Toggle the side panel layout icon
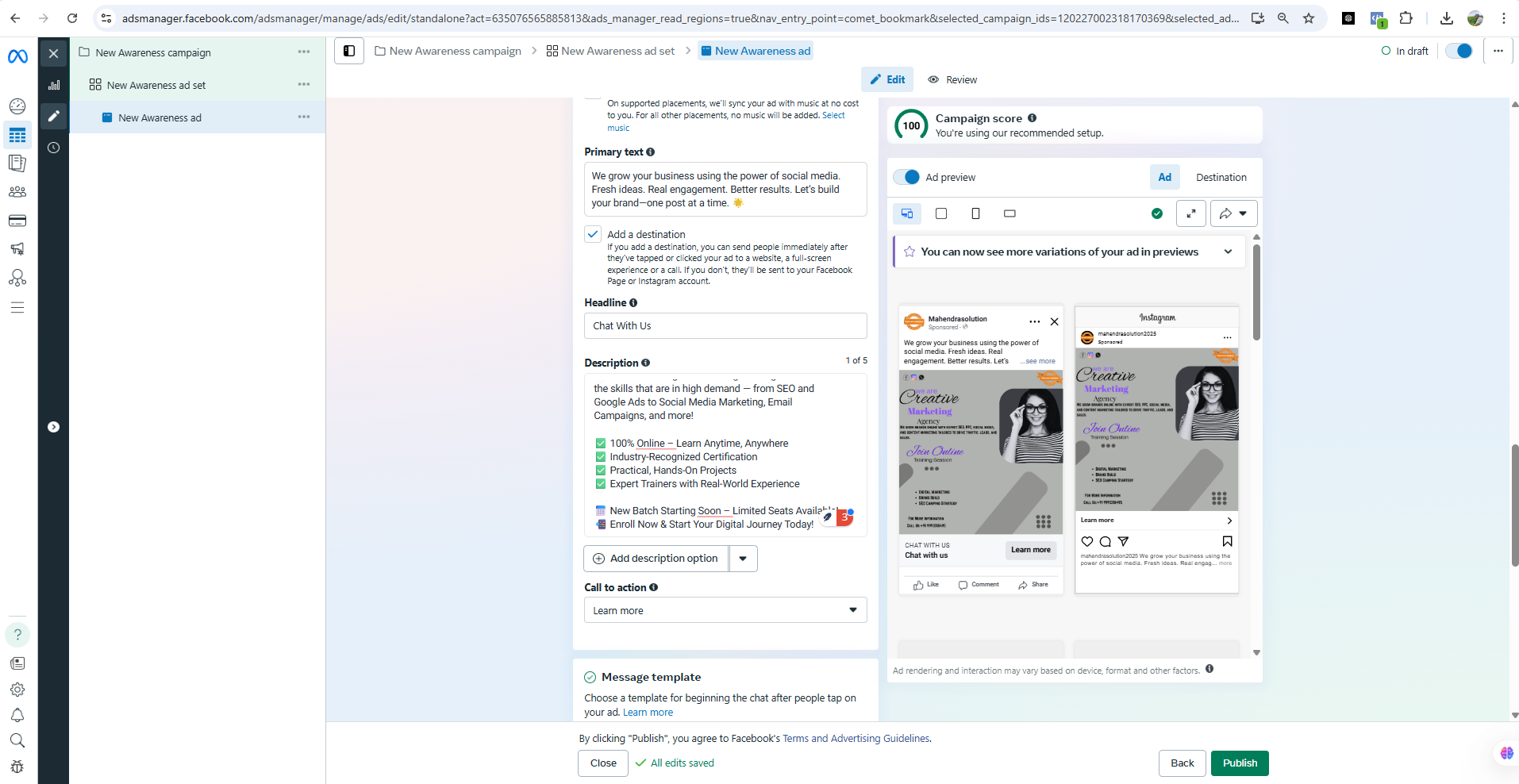 (x=349, y=51)
